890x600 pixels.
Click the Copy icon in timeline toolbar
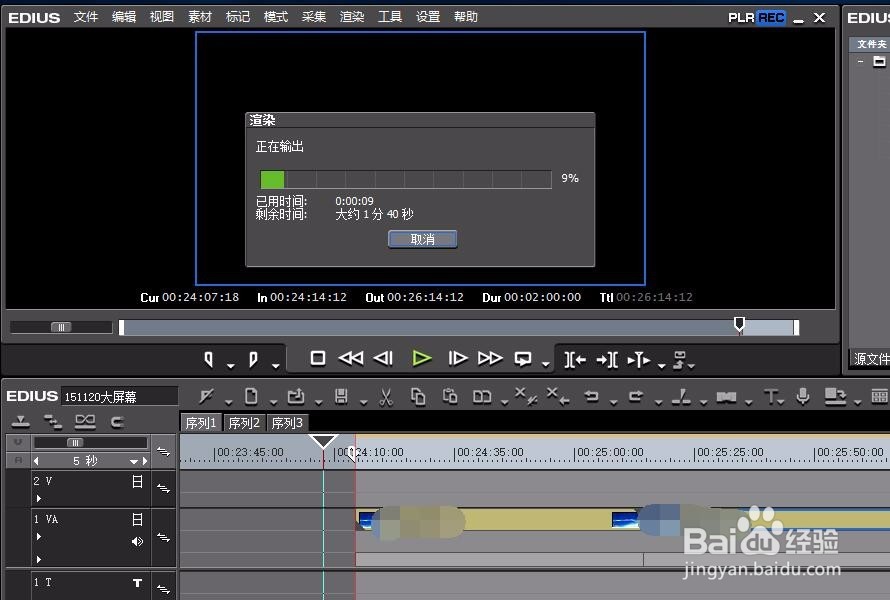click(418, 397)
